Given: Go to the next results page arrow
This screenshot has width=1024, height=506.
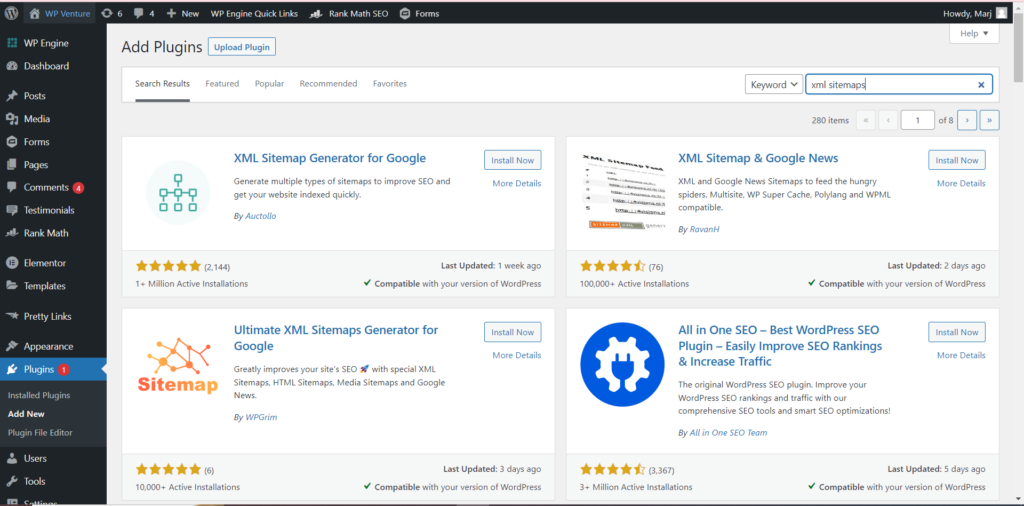Looking at the screenshot, I should point(967,120).
